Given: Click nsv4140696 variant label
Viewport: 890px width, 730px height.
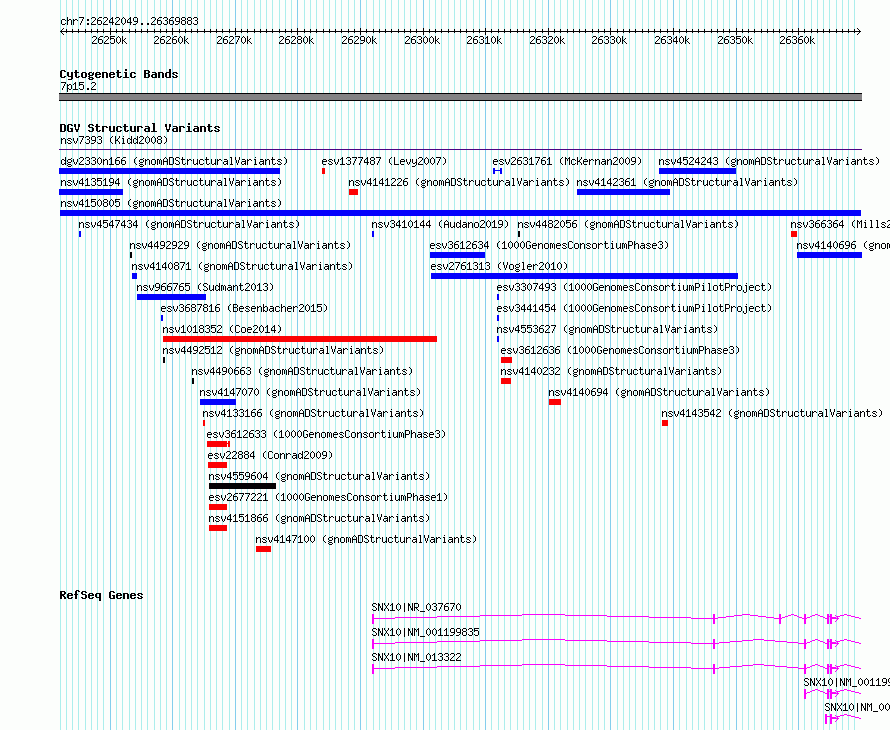Looking at the screenshot, I should 842,245.
